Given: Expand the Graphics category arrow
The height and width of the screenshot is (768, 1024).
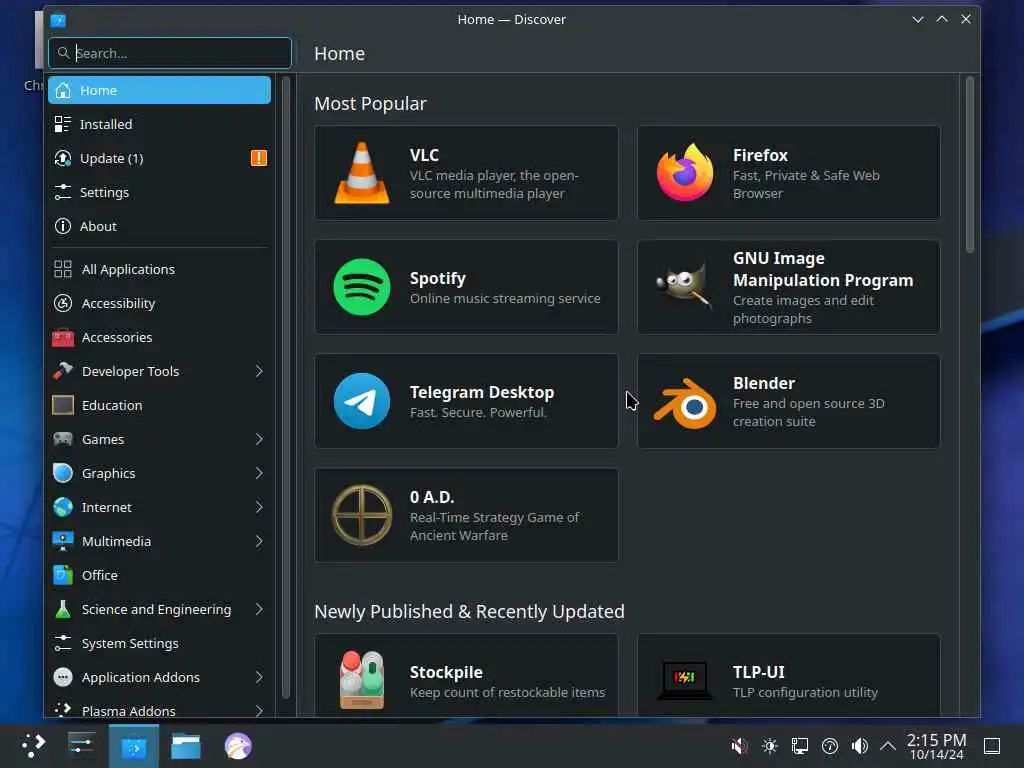Looking at the screenshot, I should (x=259, y=473).
